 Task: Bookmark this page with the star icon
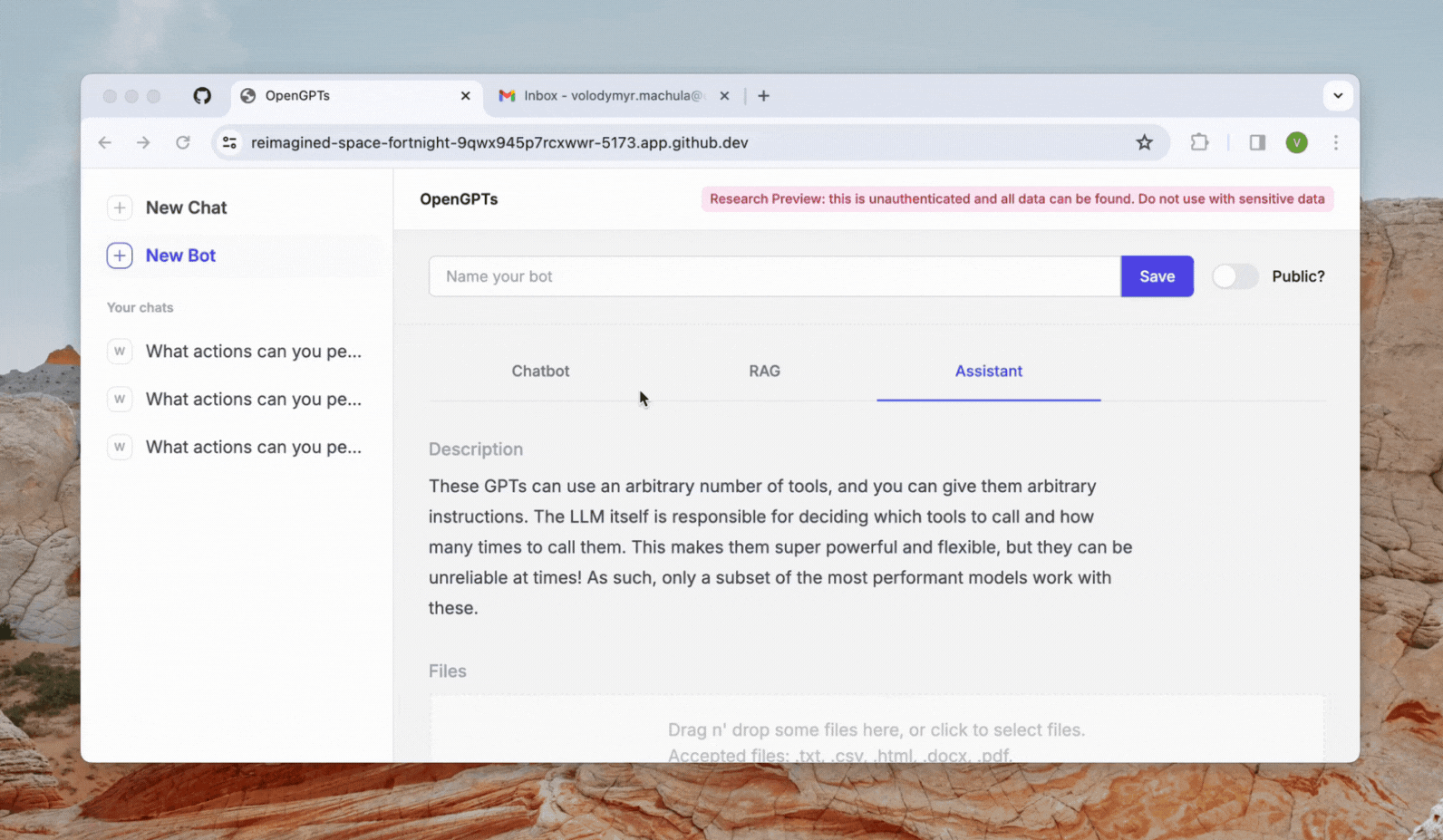(1145, 142)
